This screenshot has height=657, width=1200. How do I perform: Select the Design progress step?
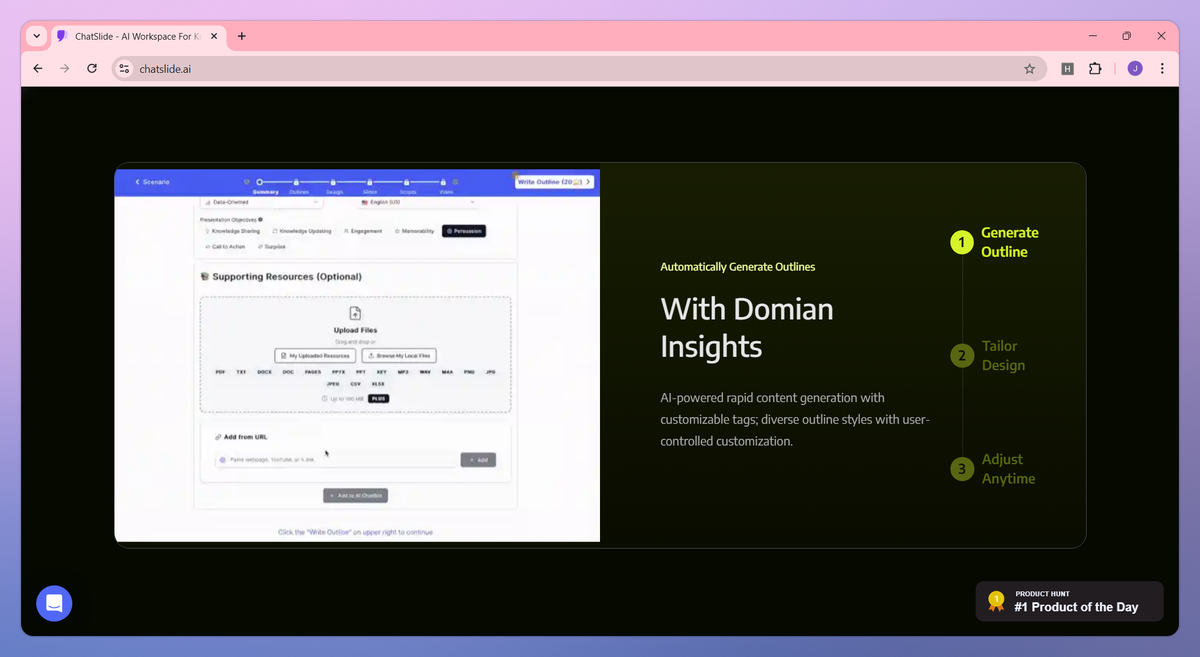334,187
